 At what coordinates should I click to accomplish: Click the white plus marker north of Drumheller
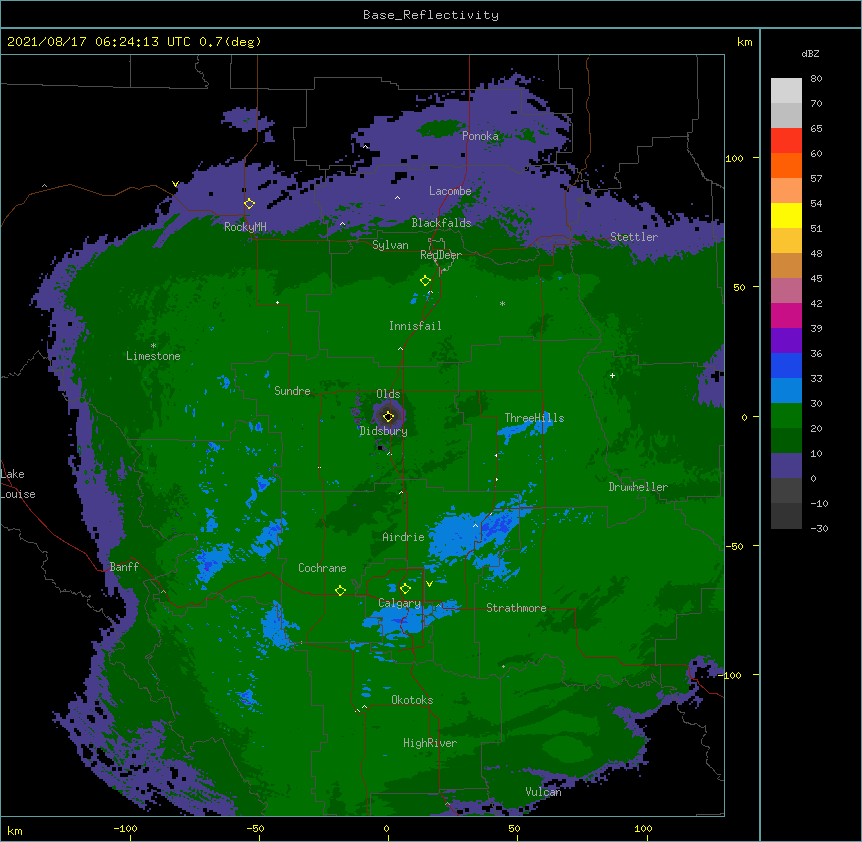[612, 375]
